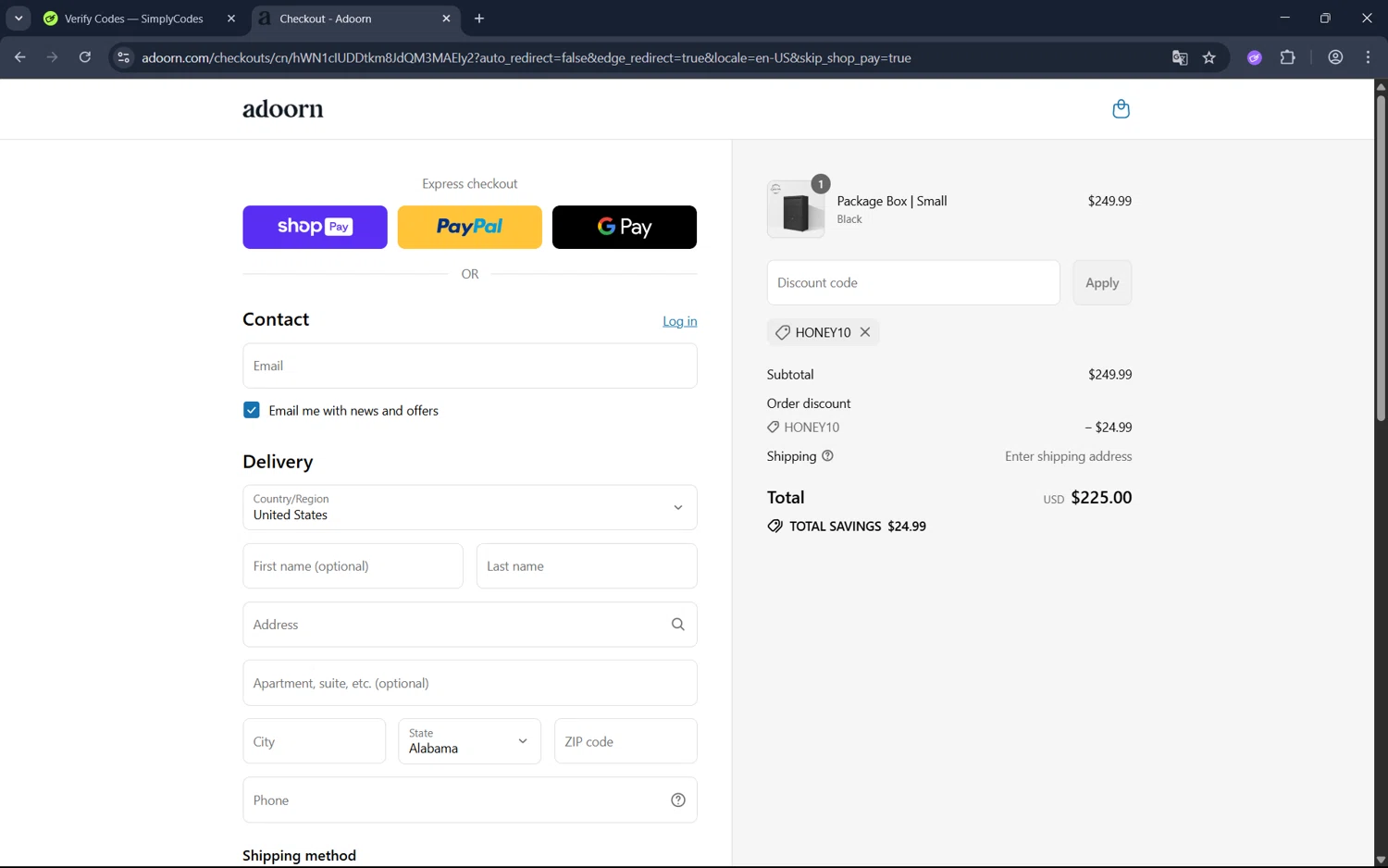Close the Verify Codes tab

coord(231,19)
